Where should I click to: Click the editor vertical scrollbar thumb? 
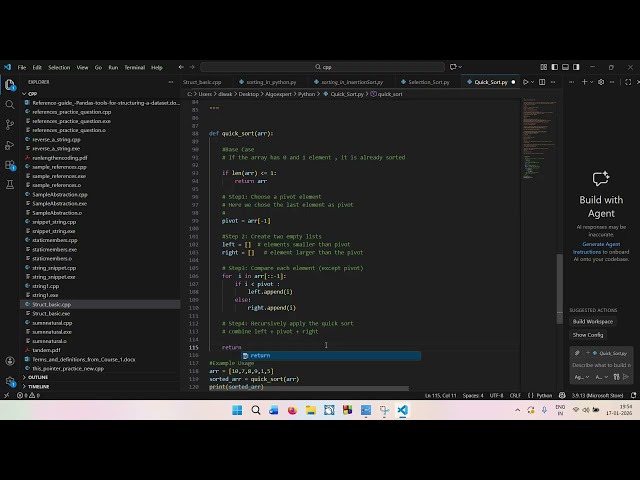[560, 289]
